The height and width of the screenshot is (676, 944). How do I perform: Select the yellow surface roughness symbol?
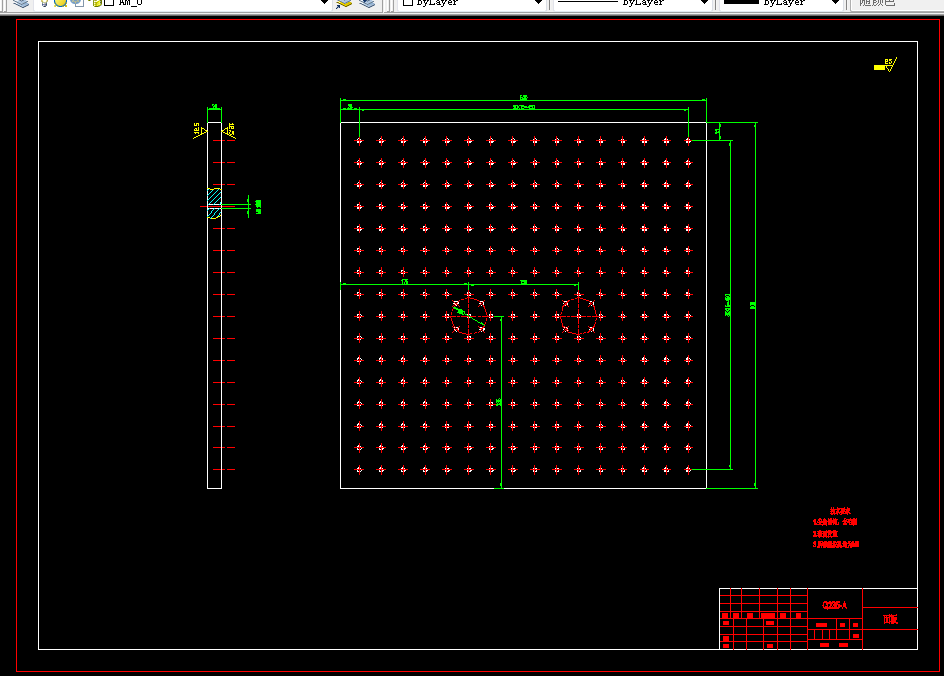coord(886,64)
